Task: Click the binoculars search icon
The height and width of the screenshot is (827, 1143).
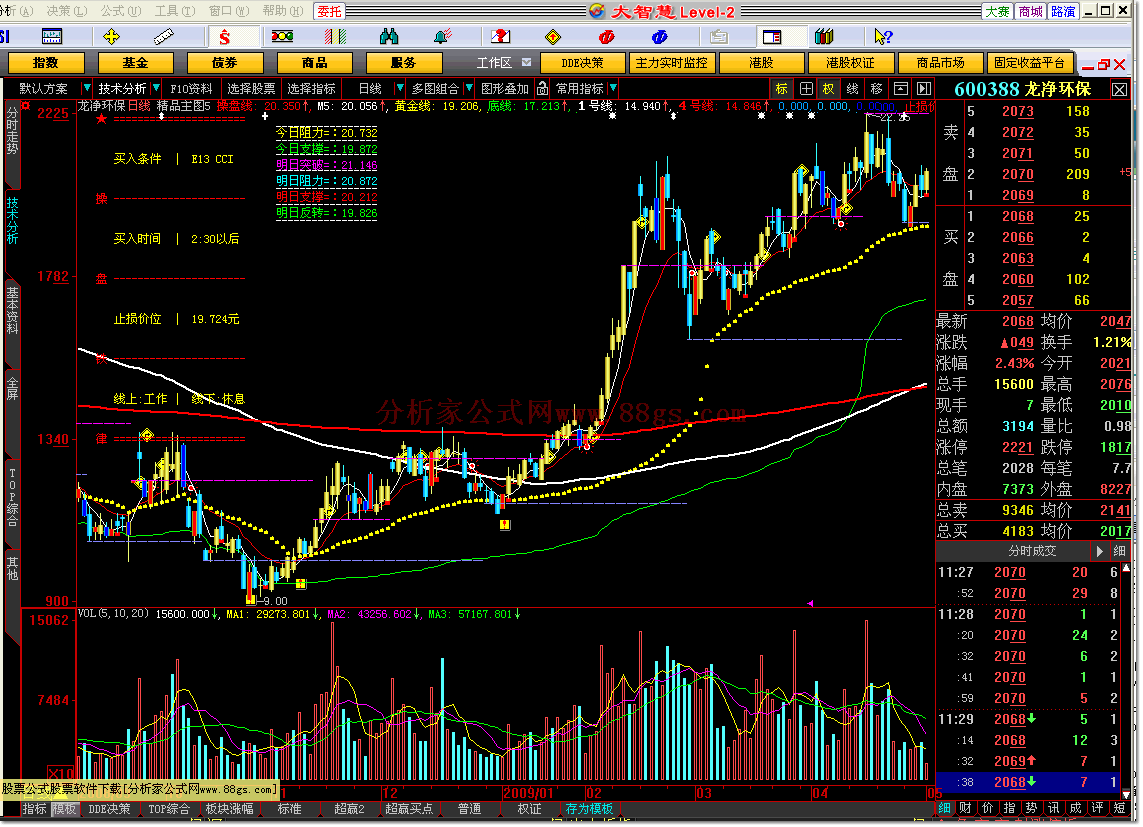Action: tap(389, 36)
